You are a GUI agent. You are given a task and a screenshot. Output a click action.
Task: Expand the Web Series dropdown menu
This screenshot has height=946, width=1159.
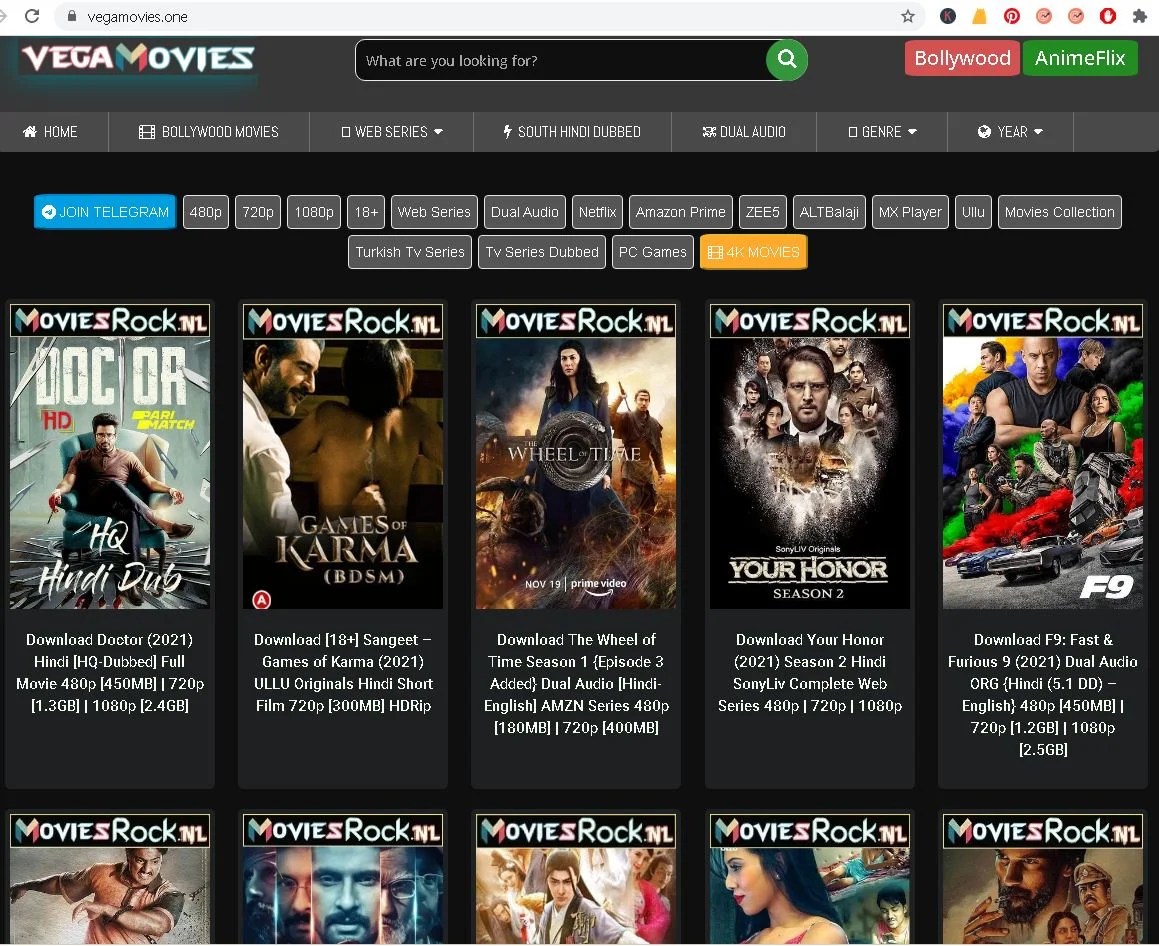pyautogui.click(x=392, y=132)
